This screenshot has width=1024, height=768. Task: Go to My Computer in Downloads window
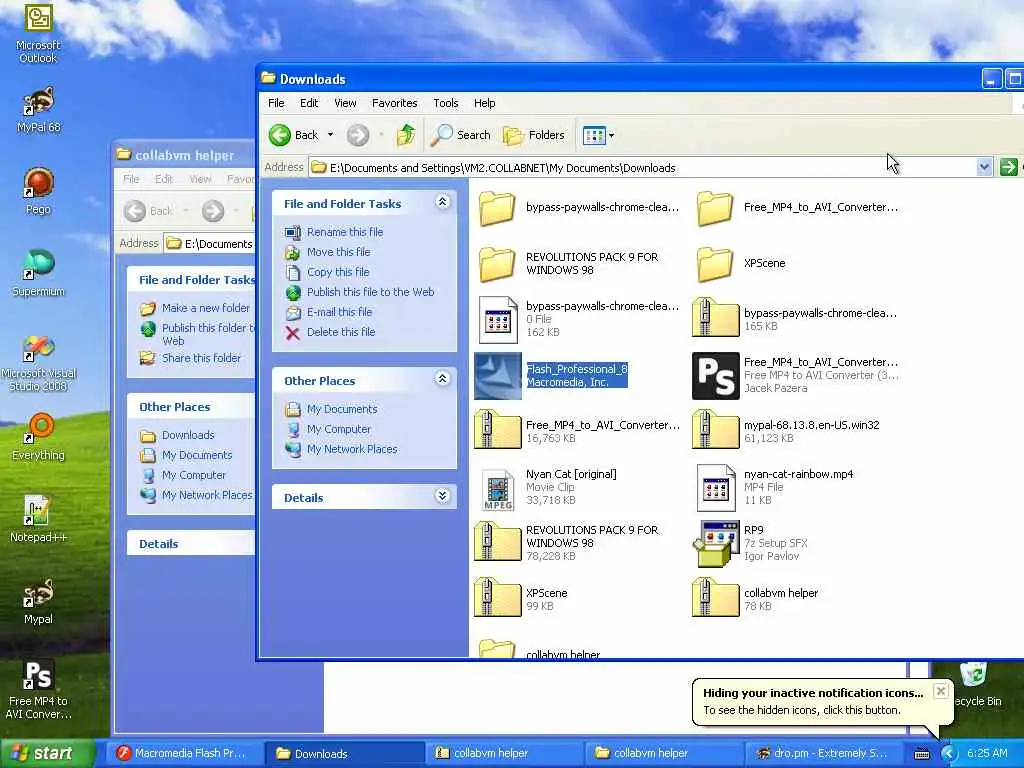click(x=339, y=430)
